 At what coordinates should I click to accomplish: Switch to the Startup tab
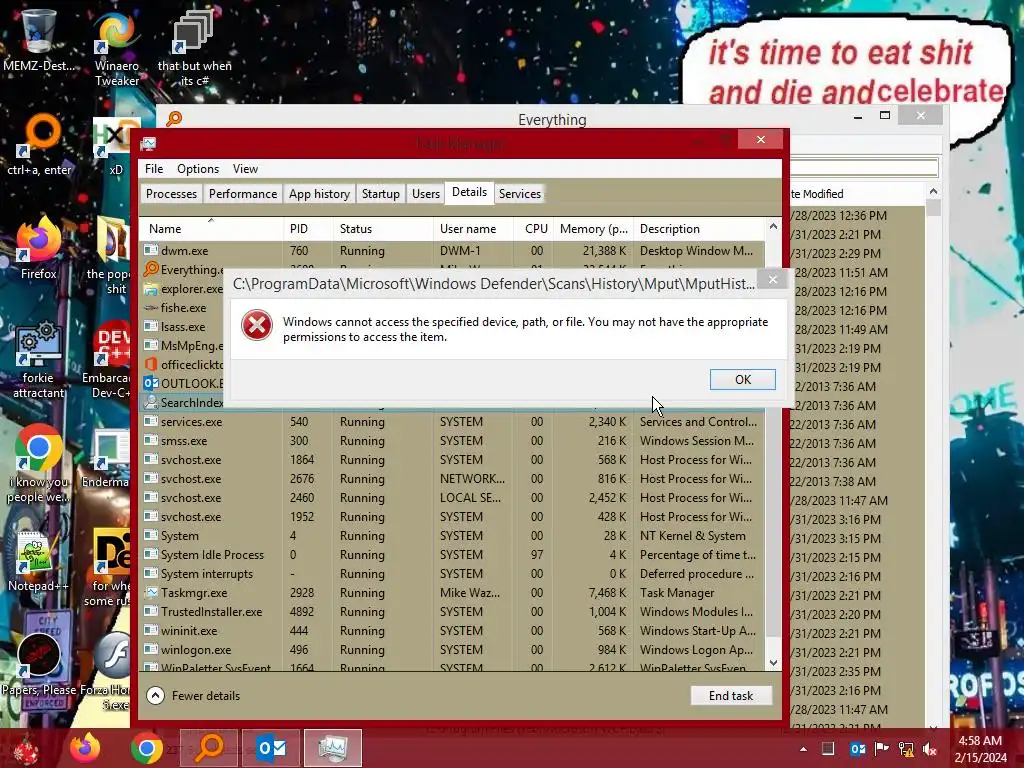[x=381, y=194]
